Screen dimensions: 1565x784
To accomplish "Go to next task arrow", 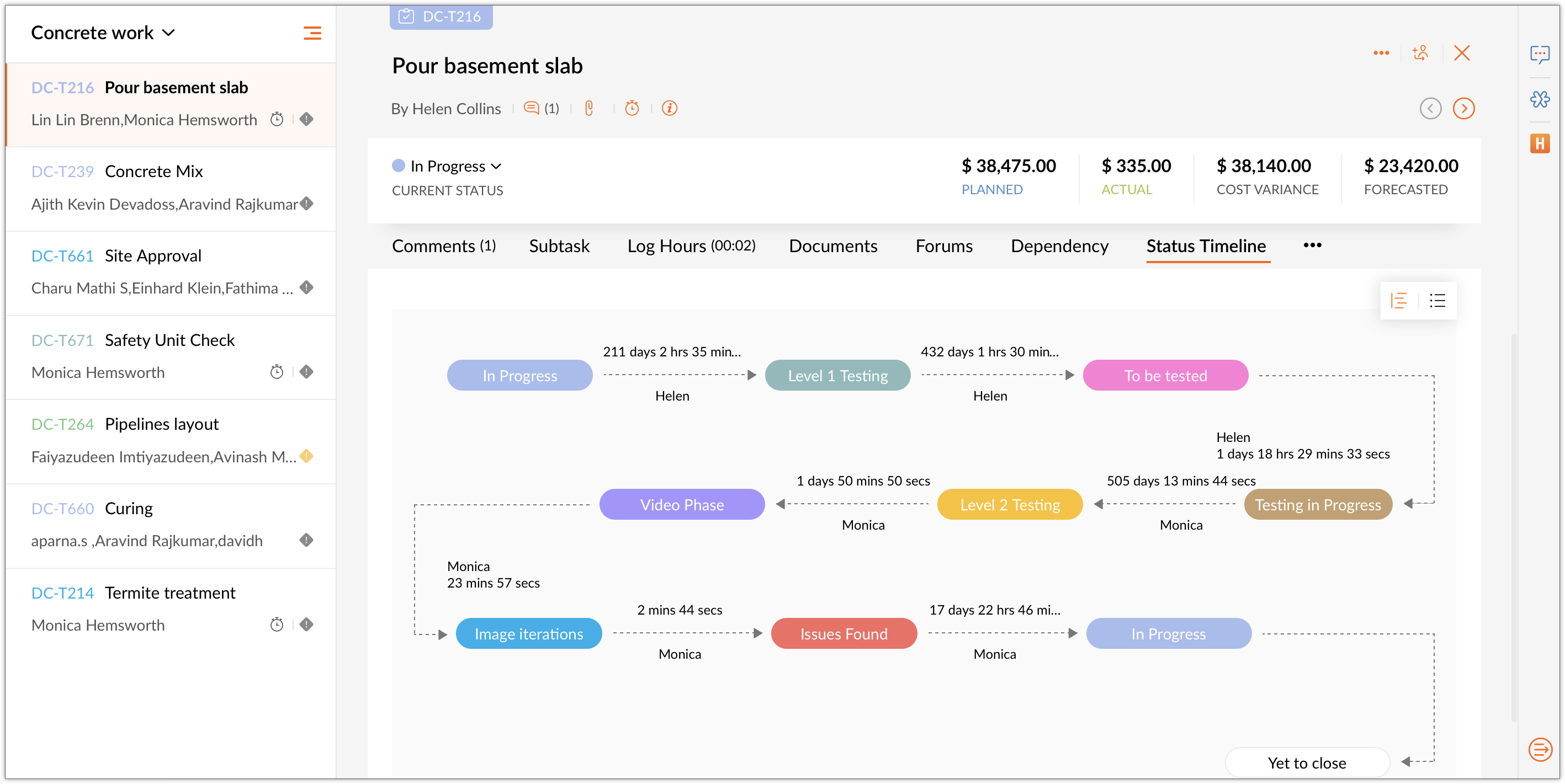I will coord(1463,109).
